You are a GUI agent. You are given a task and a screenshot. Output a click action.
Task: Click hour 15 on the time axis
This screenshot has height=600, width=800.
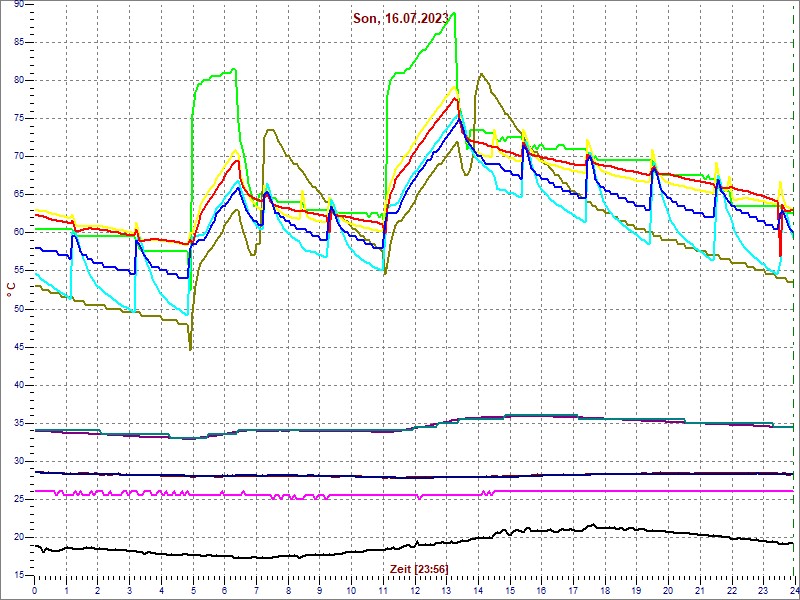tap(509, 589)
